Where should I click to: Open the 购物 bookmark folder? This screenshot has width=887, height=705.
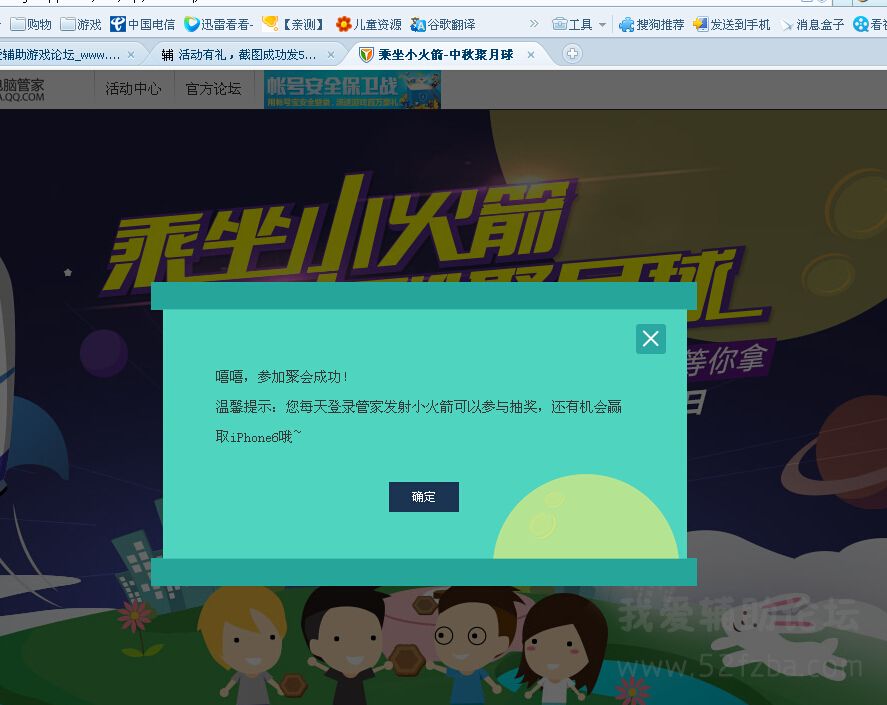31,24
